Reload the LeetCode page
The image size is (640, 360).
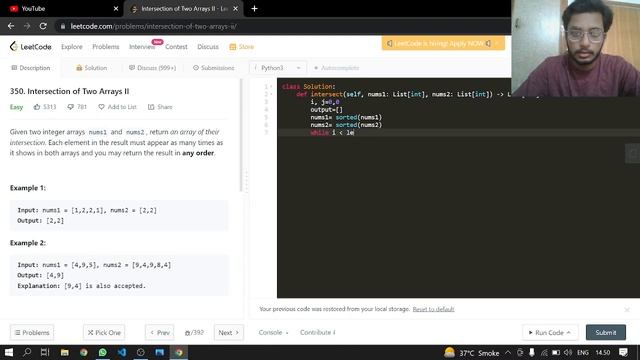point(43,26)
